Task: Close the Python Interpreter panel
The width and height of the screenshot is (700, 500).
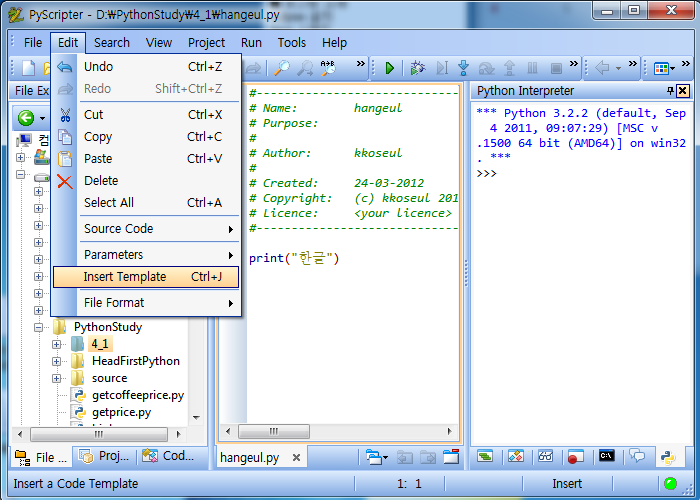Action: tap(683, 91)
